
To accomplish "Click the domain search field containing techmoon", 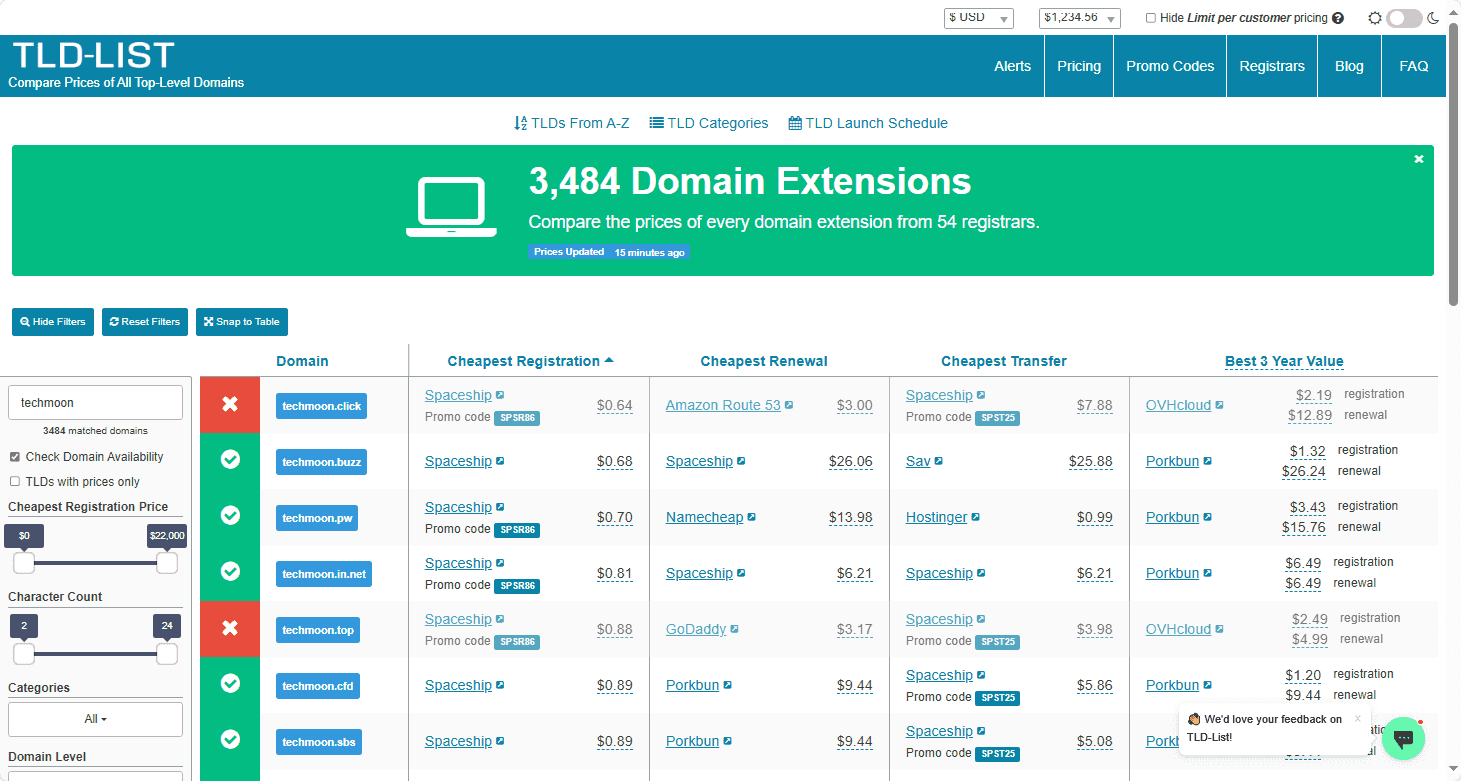I will tap(95, 402).
